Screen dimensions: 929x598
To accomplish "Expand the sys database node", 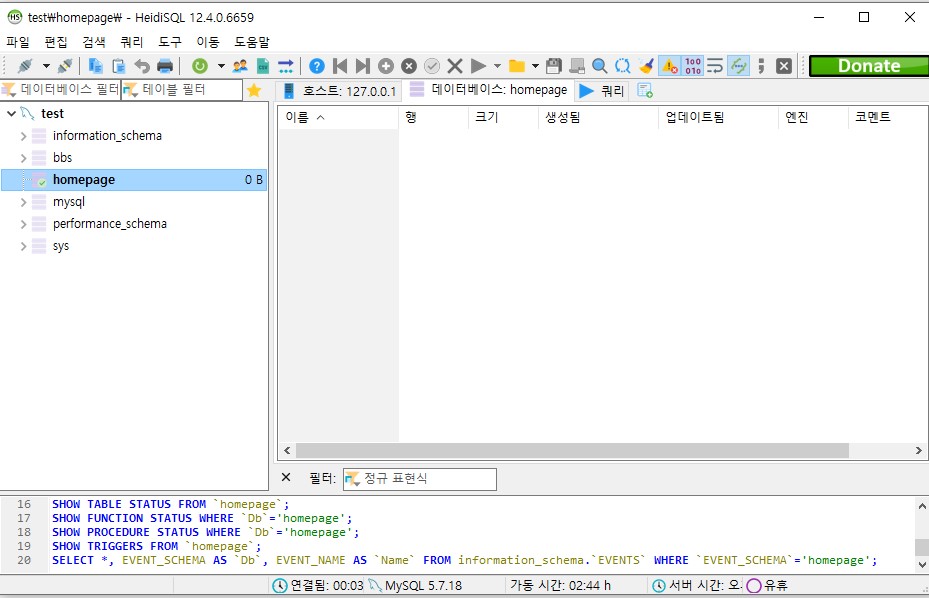I will click(23, 246).
